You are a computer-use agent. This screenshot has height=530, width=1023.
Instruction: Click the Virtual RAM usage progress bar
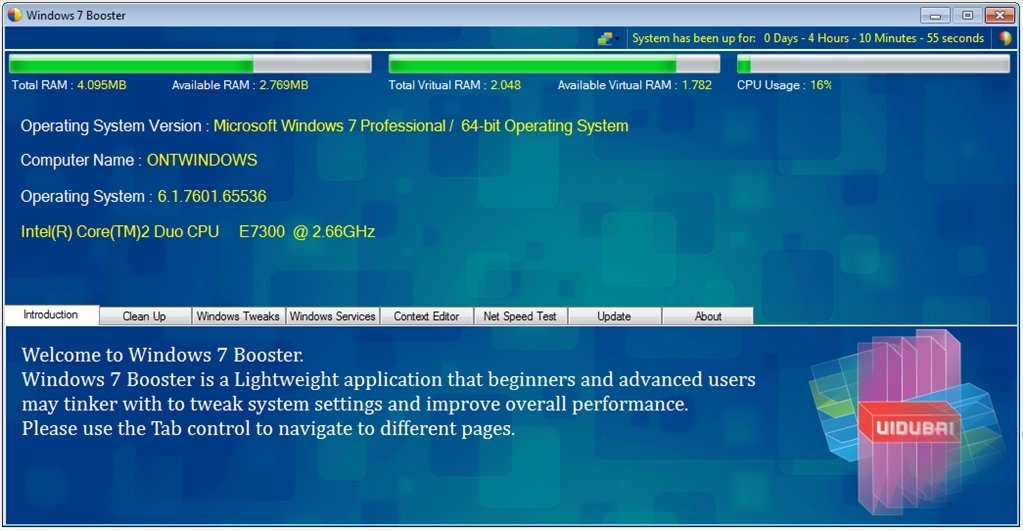[x=555, y=64]
